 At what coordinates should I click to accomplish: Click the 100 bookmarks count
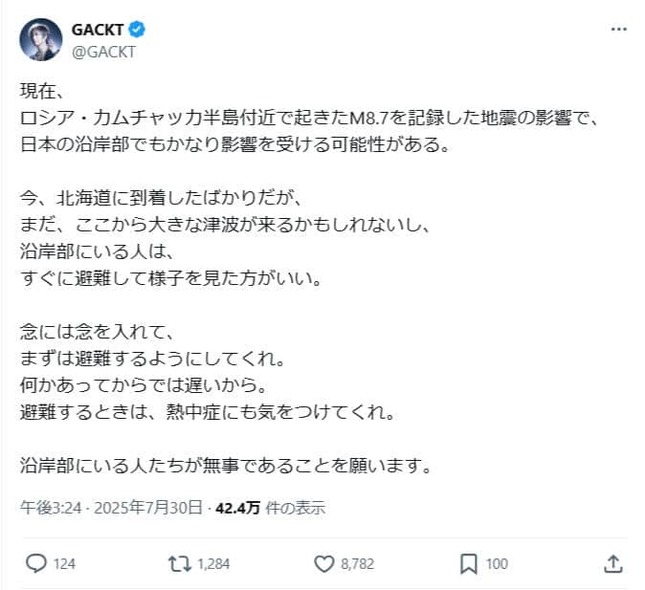pyautogui.click(x=497, y=564)
